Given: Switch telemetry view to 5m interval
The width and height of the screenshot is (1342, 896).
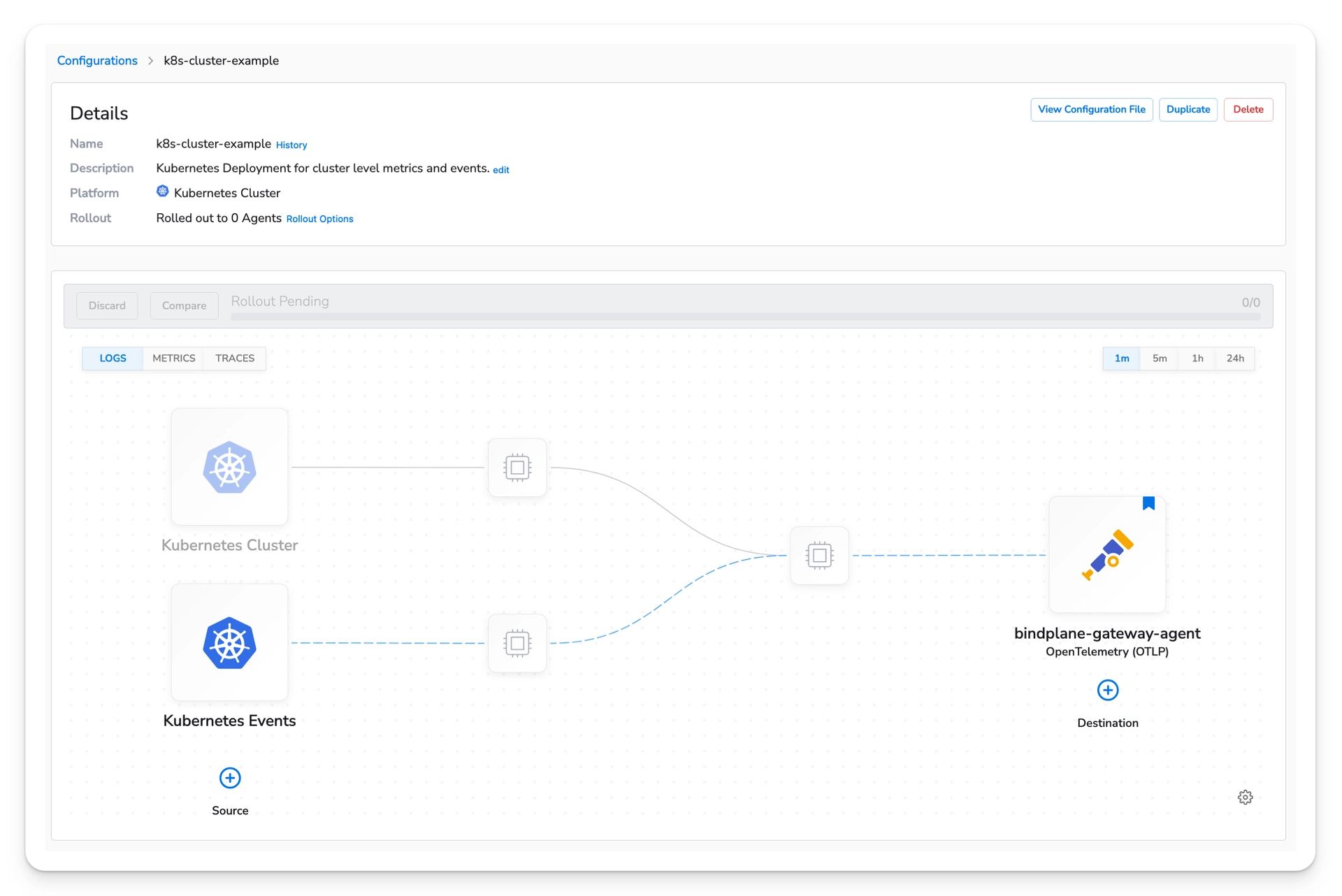Looking at the screenshot, I should (x=1160, y=358).
